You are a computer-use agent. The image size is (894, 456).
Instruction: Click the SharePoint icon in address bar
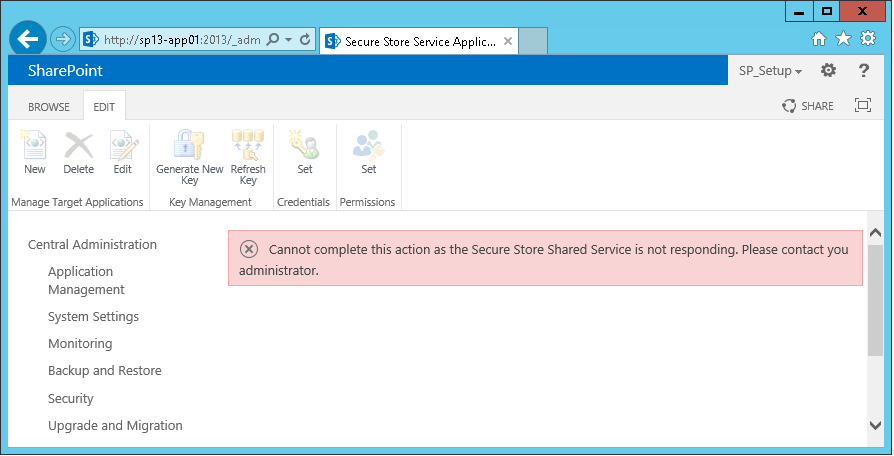(x=91, y=39)
